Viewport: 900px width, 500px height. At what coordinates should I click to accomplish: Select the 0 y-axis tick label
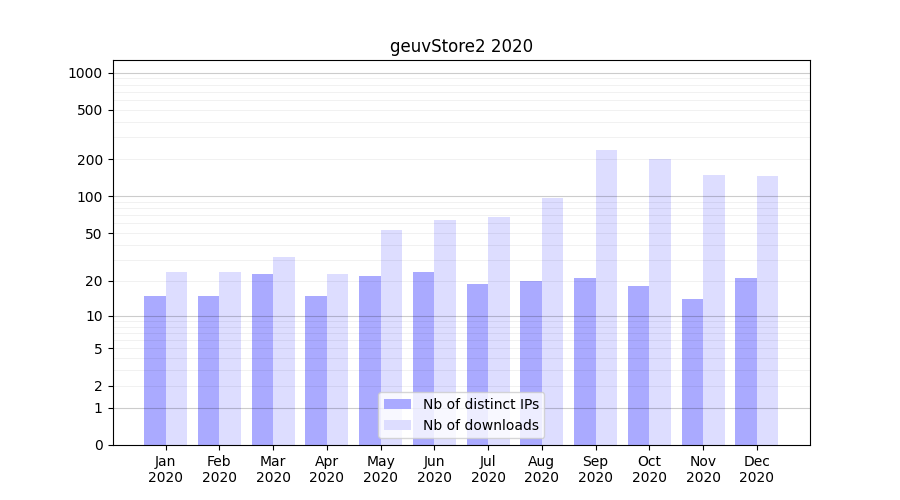pos(98,445)
